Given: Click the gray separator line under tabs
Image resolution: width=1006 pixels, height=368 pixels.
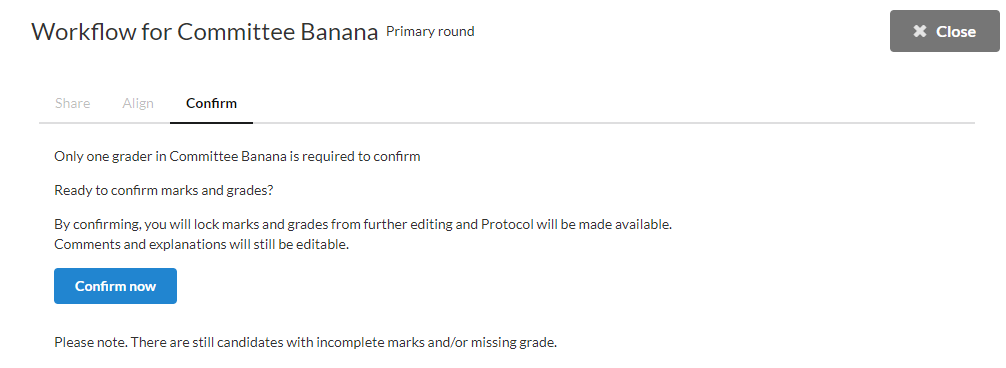Looking at the screenshot, I should [507, 122].
